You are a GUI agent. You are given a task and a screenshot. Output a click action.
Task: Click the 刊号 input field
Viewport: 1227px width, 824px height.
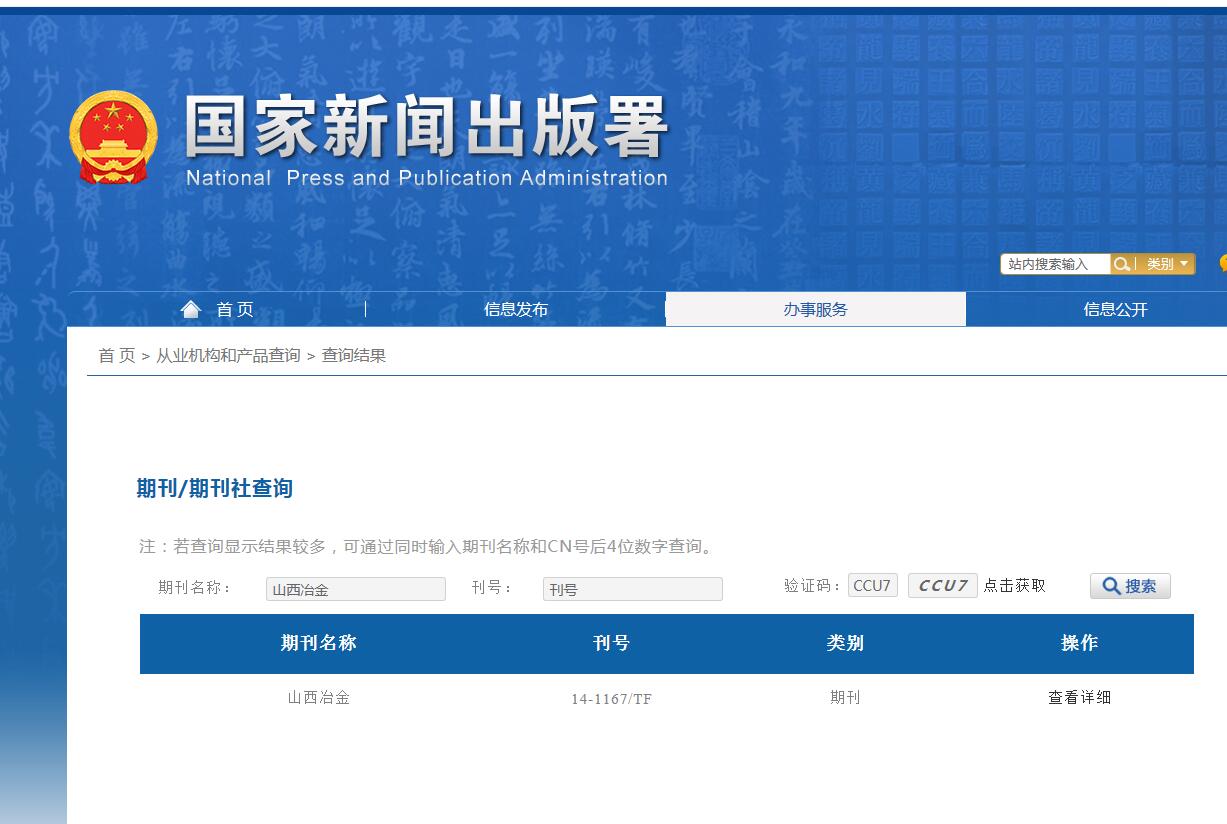click(x=633, y=589)
